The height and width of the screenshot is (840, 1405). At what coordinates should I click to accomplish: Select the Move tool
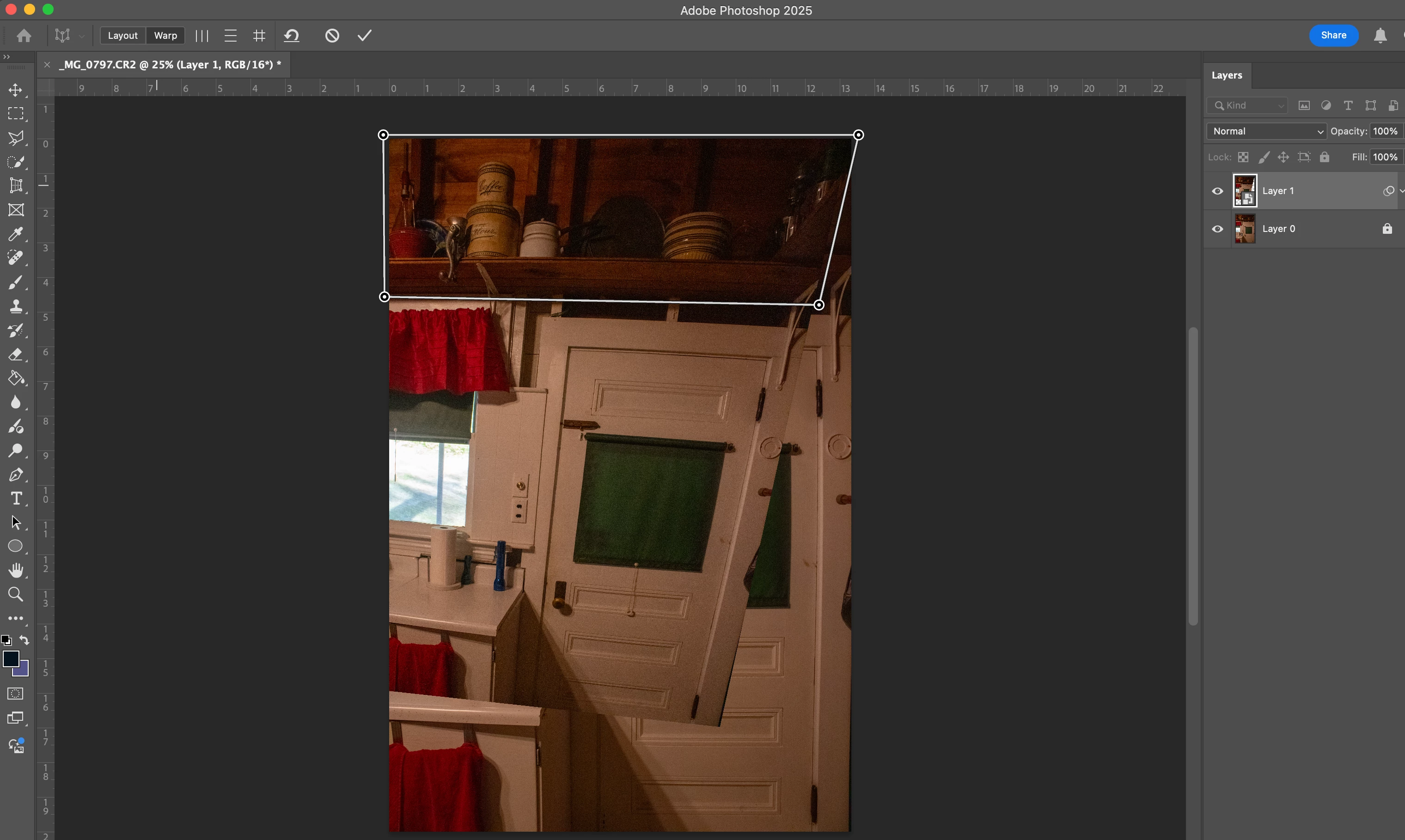pyautogui.click(x=16, y=90)
